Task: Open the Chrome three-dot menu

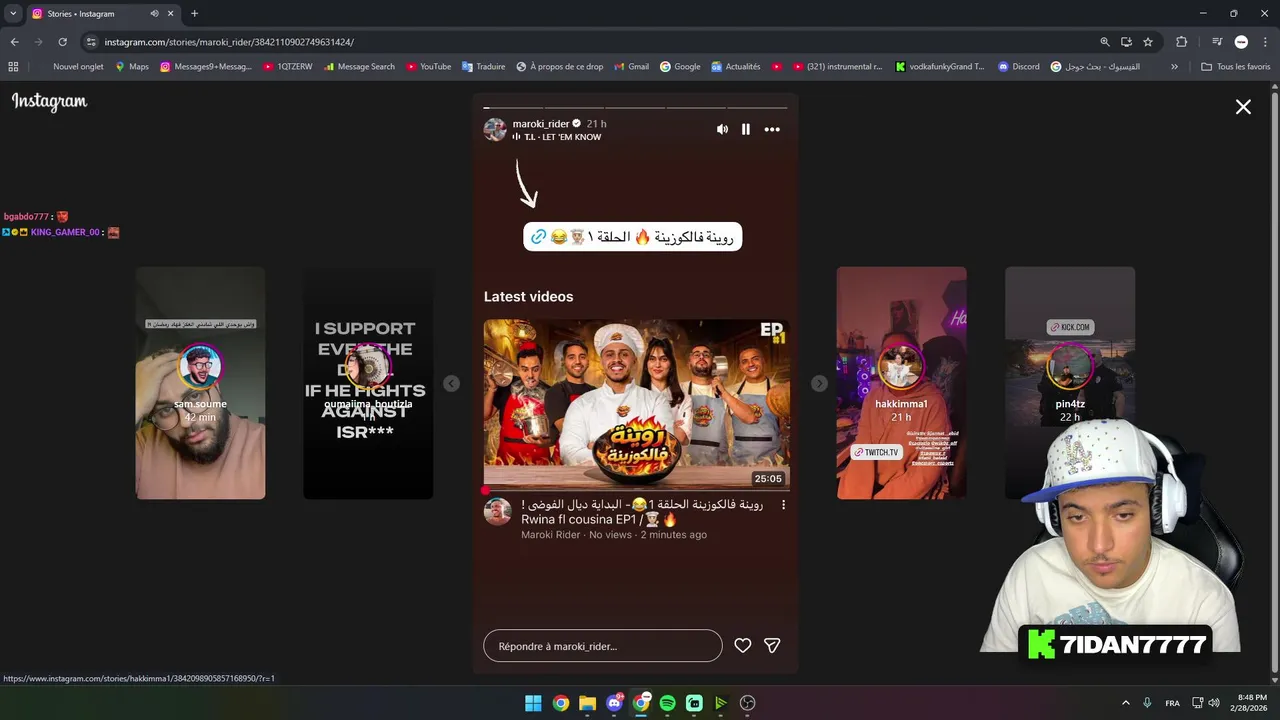Action: (1265, 42)
